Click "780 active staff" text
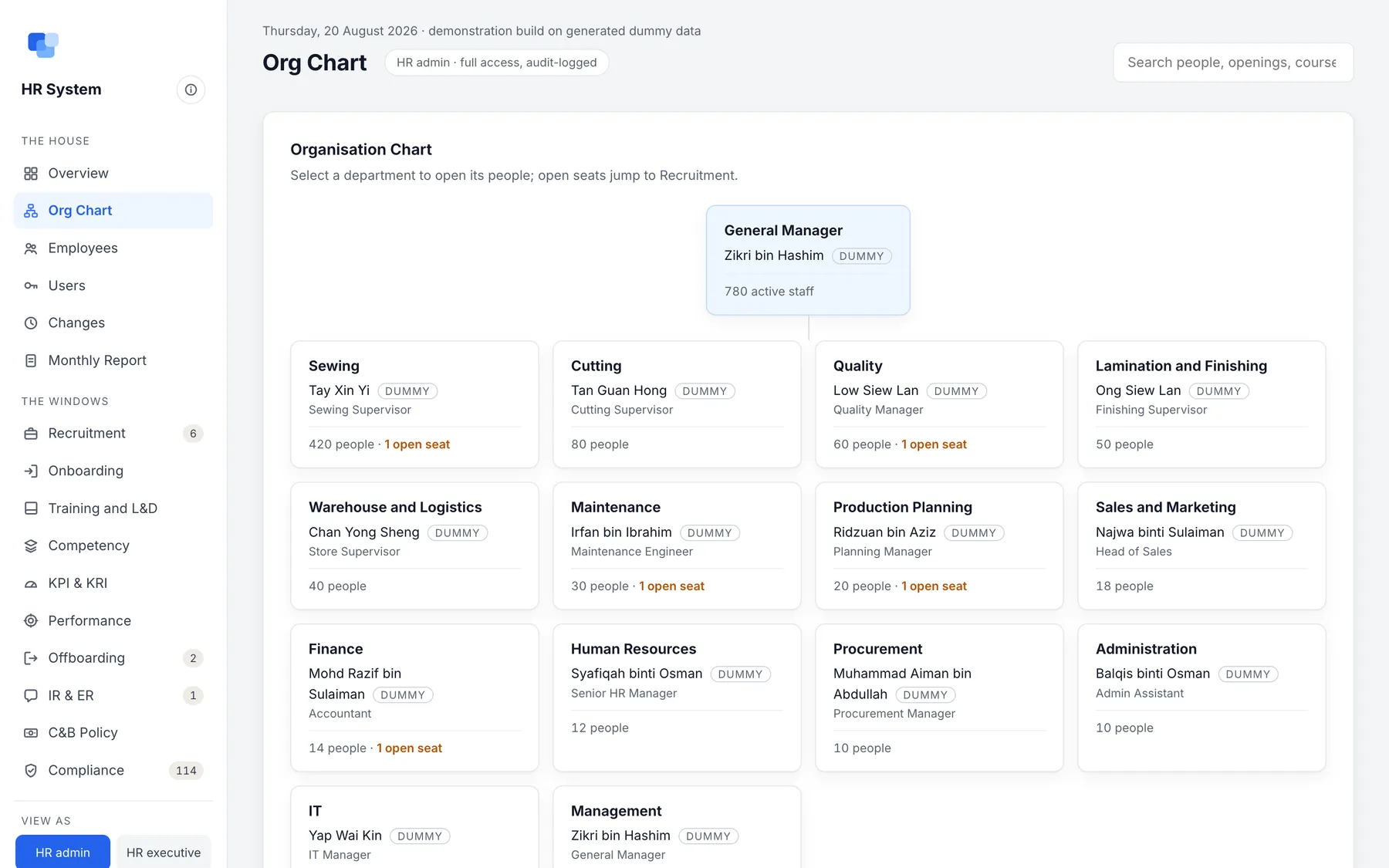This screenshot has width=1389, height=868. 769,292
